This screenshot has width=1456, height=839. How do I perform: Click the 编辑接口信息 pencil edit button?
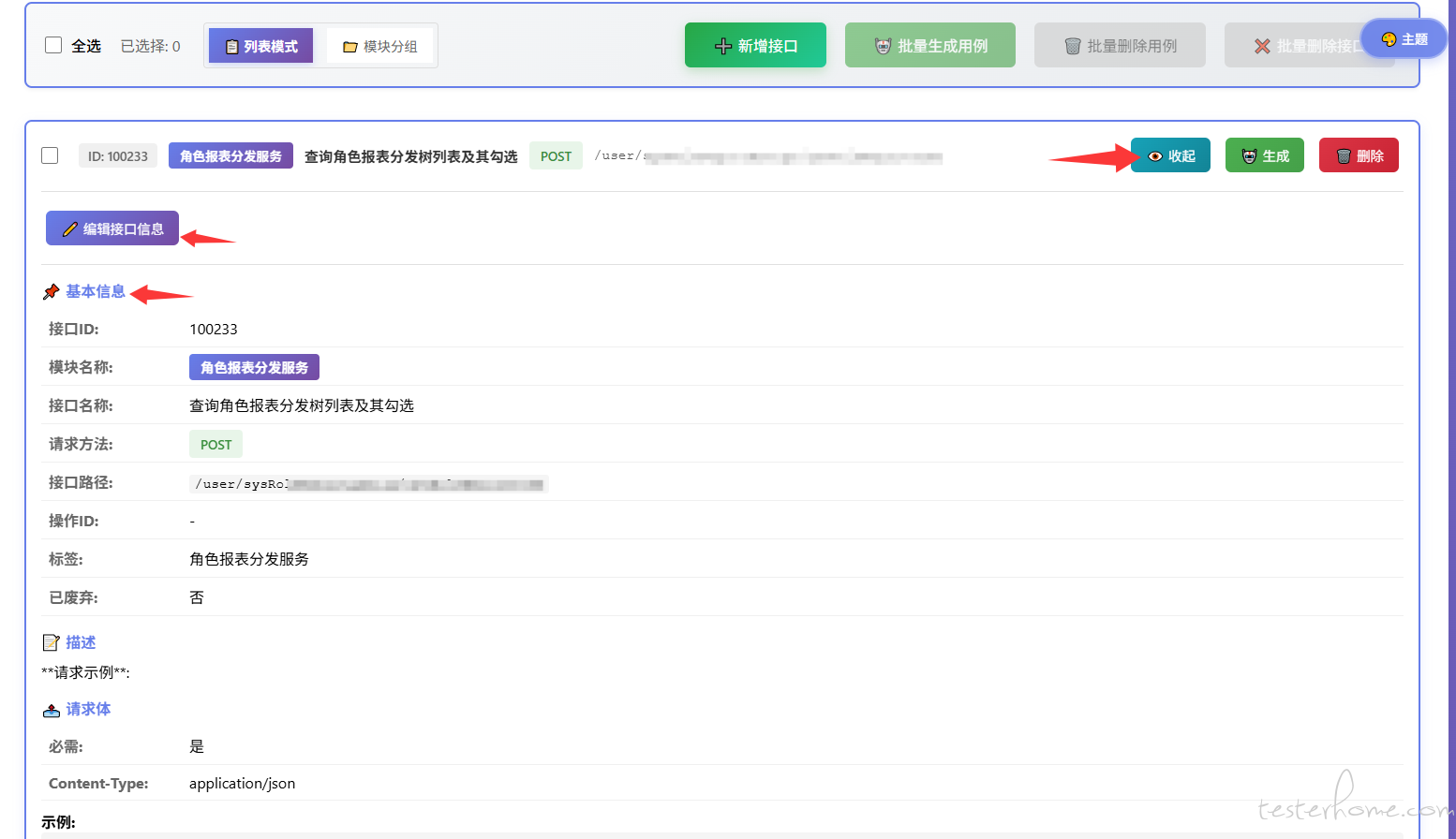(x=112, y=228)
